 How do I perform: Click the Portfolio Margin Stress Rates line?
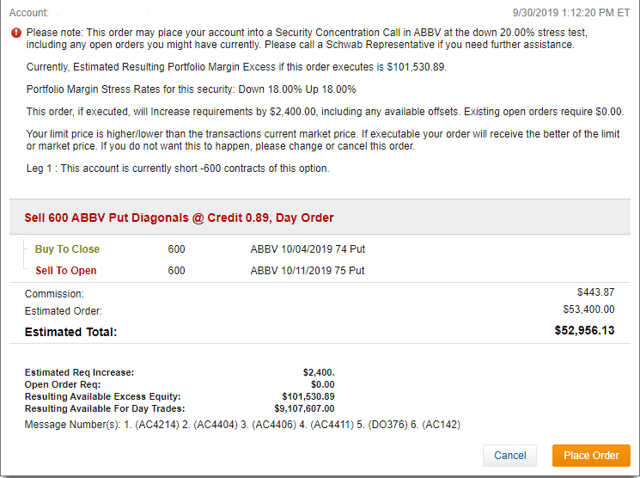point(191,89)
